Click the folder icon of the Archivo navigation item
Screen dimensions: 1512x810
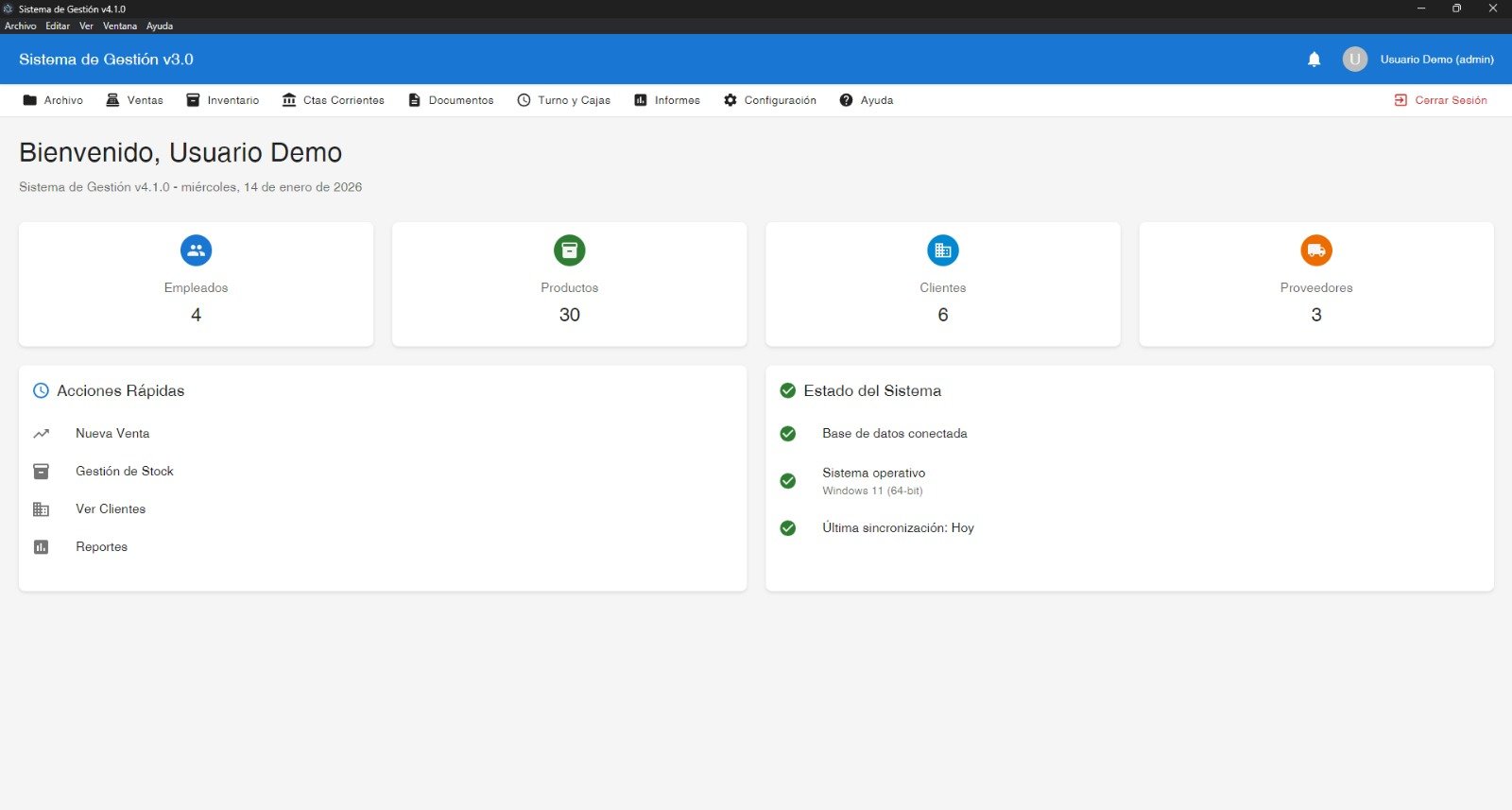coord(30,100)
